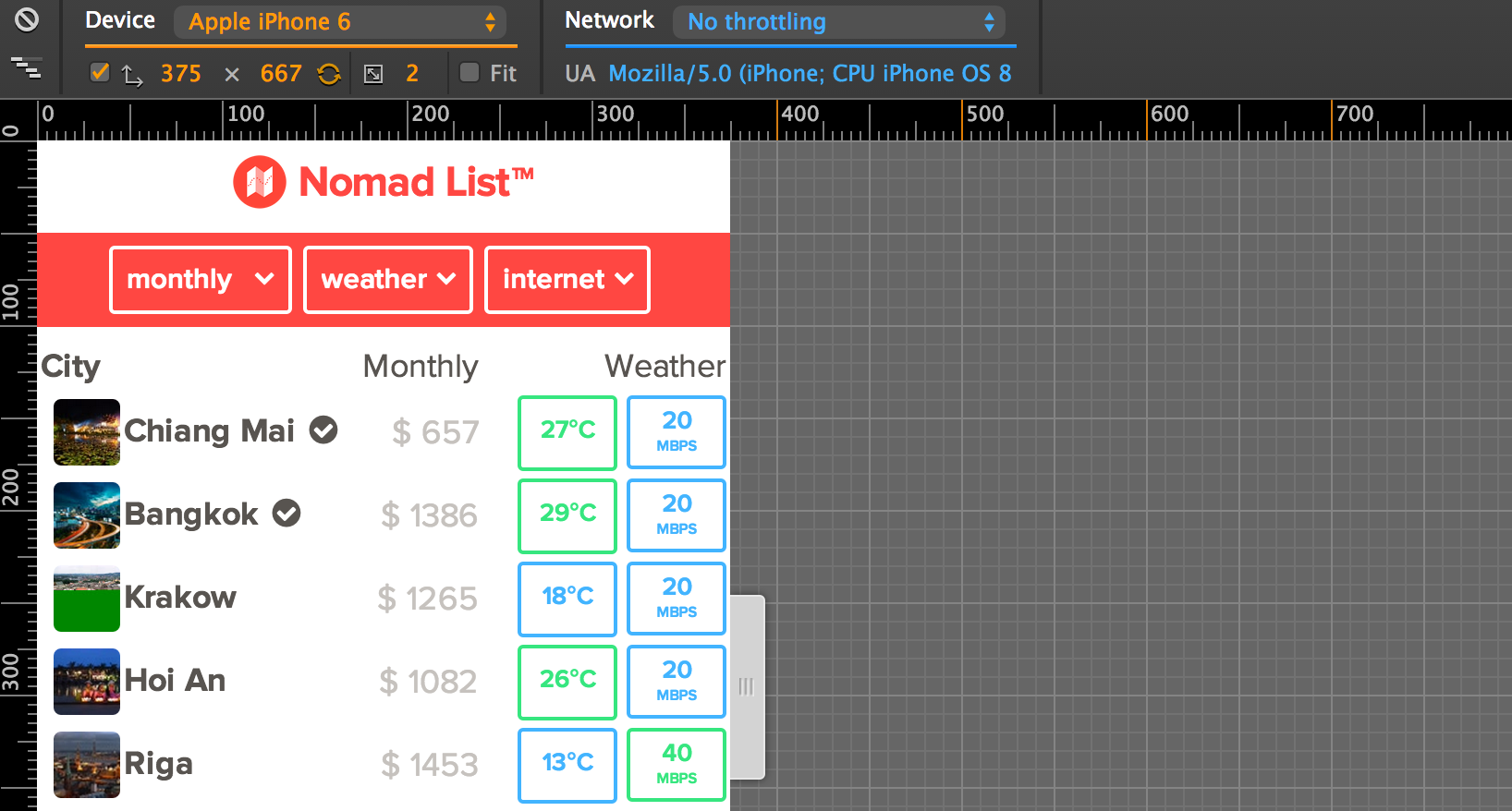The image size is (1512, 811).
Task: Open the Chiang Mai city thumbnail
Action: (x=87, y=432)
